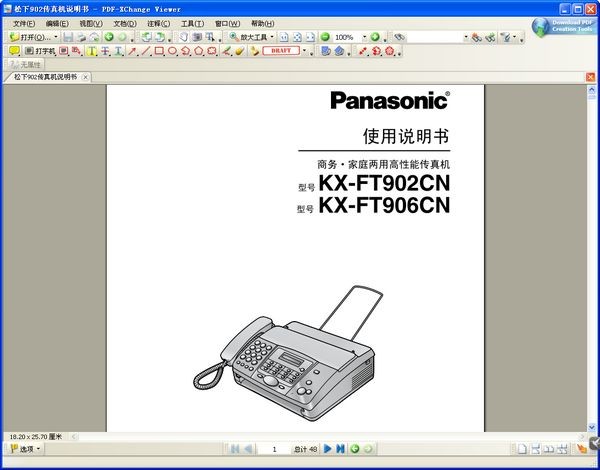The height and width of the screenshot is (470, 600).
Task: Open the 选项 options dropdown
Action: (x=25, y=449)
